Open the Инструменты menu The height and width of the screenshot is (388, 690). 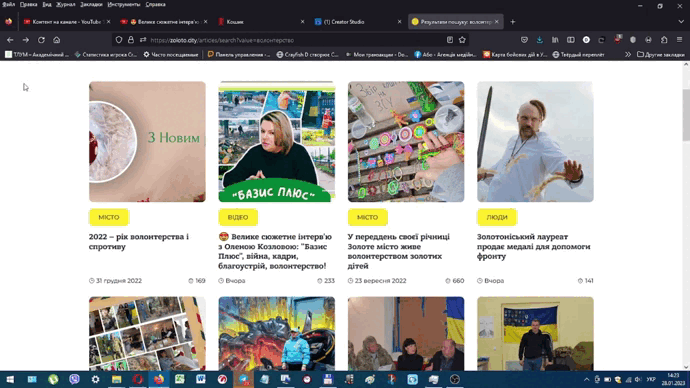(x=124, y=4)
